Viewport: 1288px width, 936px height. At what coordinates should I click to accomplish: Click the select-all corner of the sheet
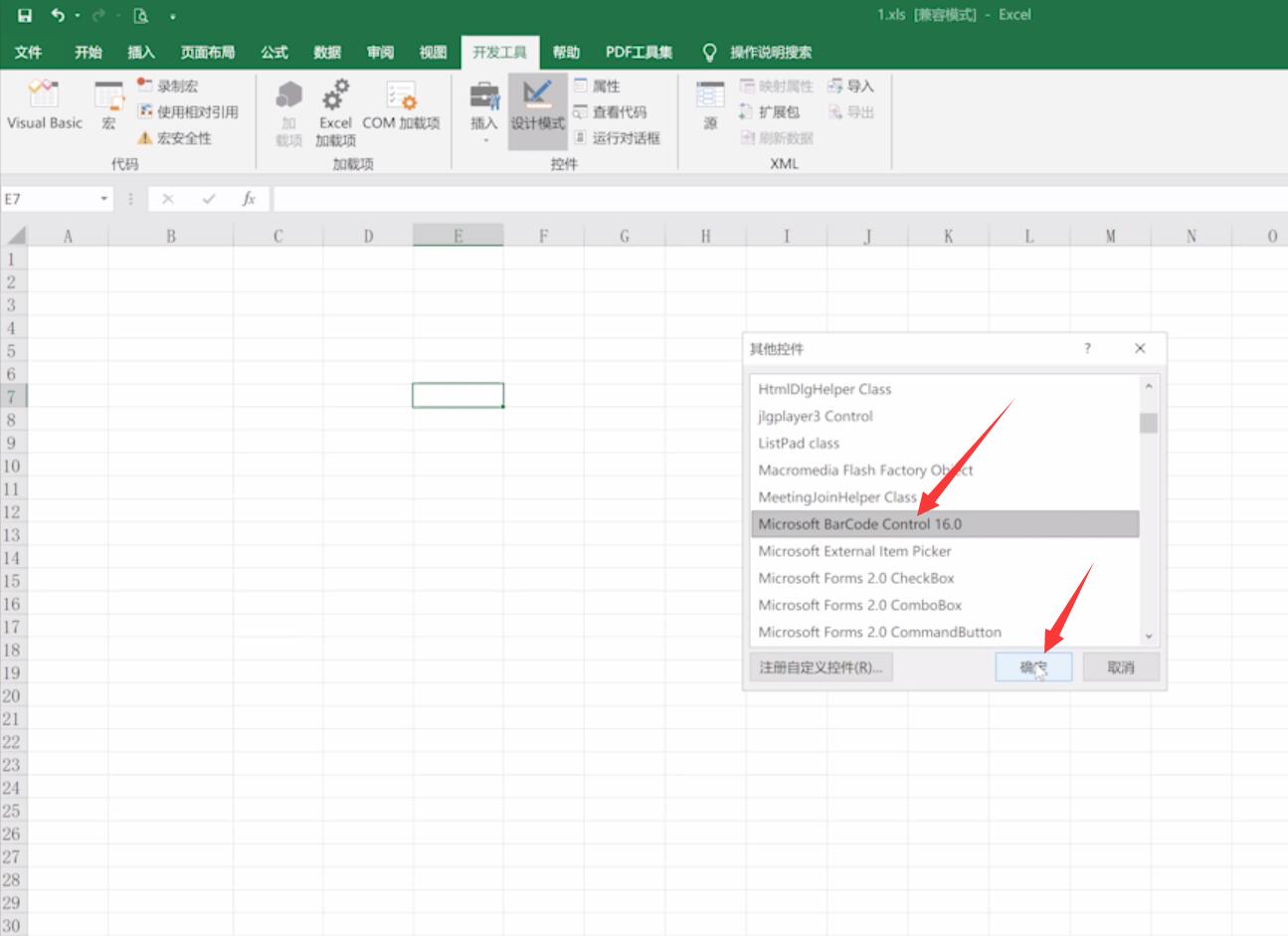[14, 236]
